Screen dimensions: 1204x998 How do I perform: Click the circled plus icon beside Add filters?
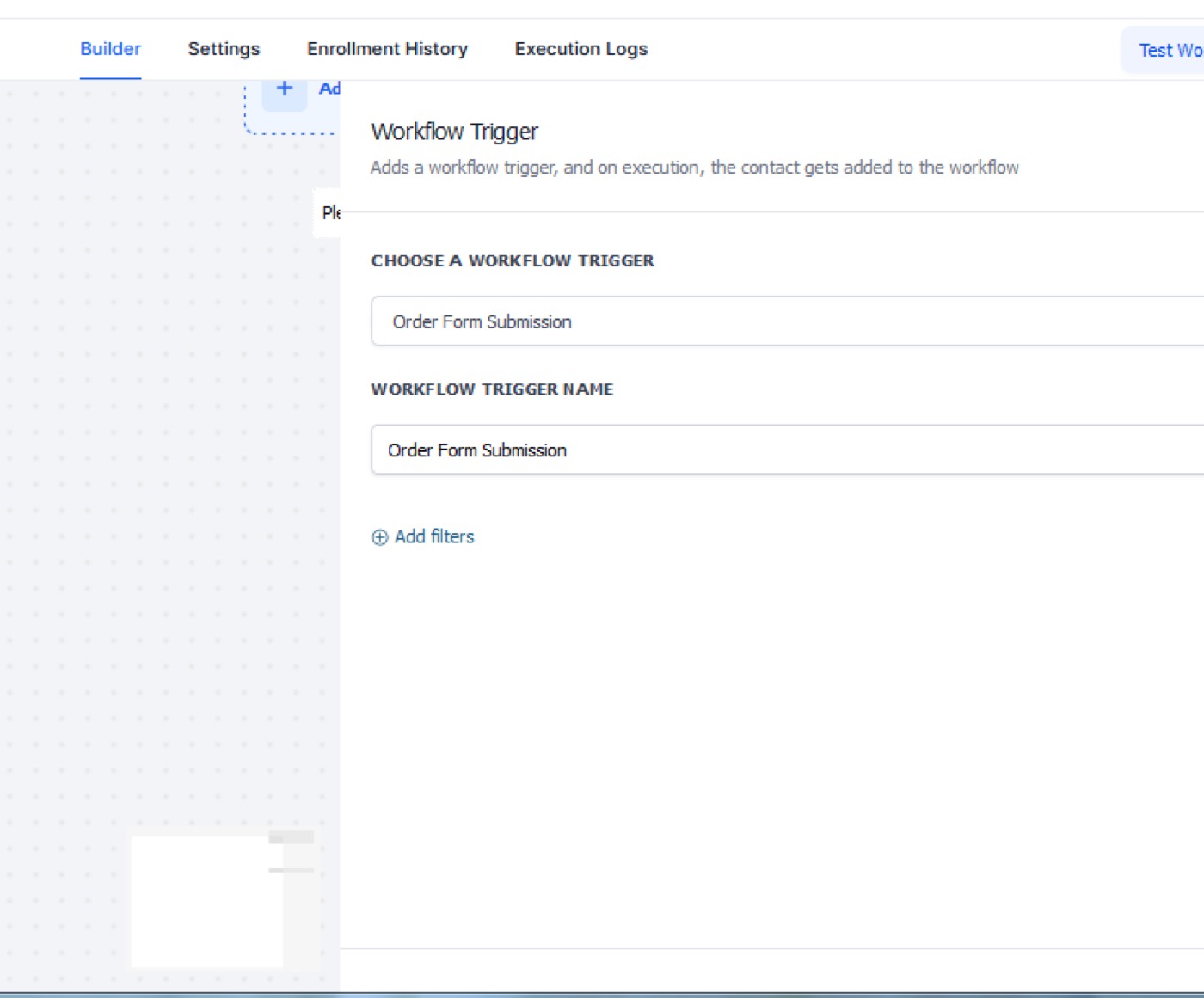[380, 537]
